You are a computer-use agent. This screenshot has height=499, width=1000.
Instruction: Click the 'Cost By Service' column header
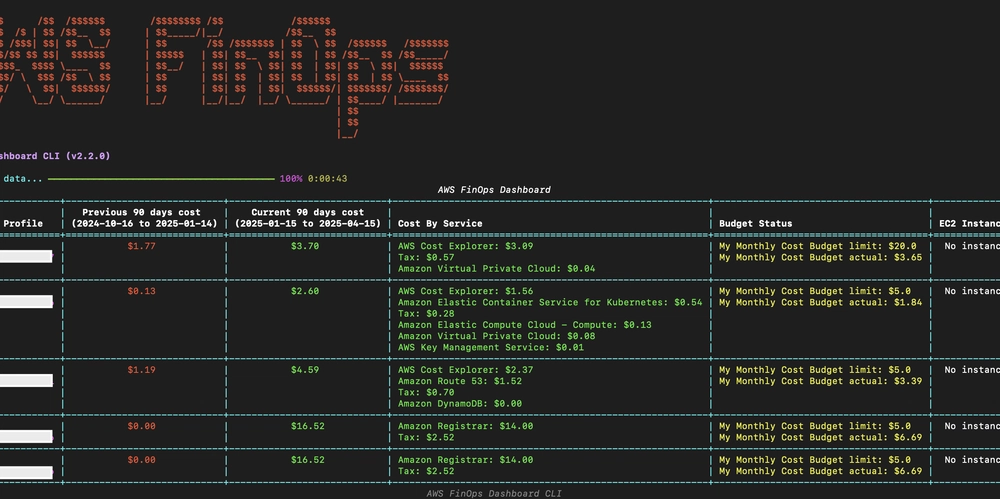[440, 223]
